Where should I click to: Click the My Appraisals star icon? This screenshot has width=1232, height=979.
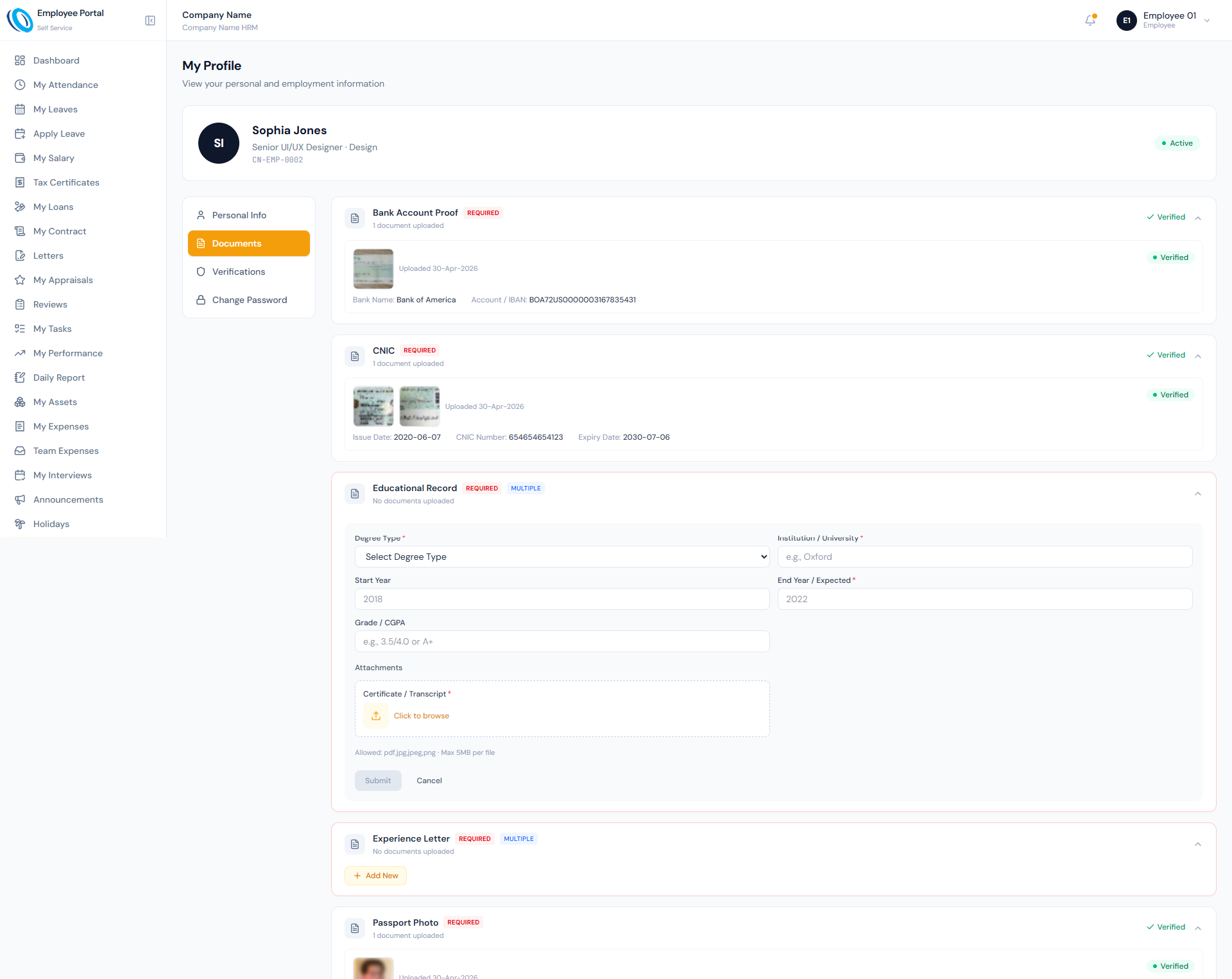click(20, 280)
